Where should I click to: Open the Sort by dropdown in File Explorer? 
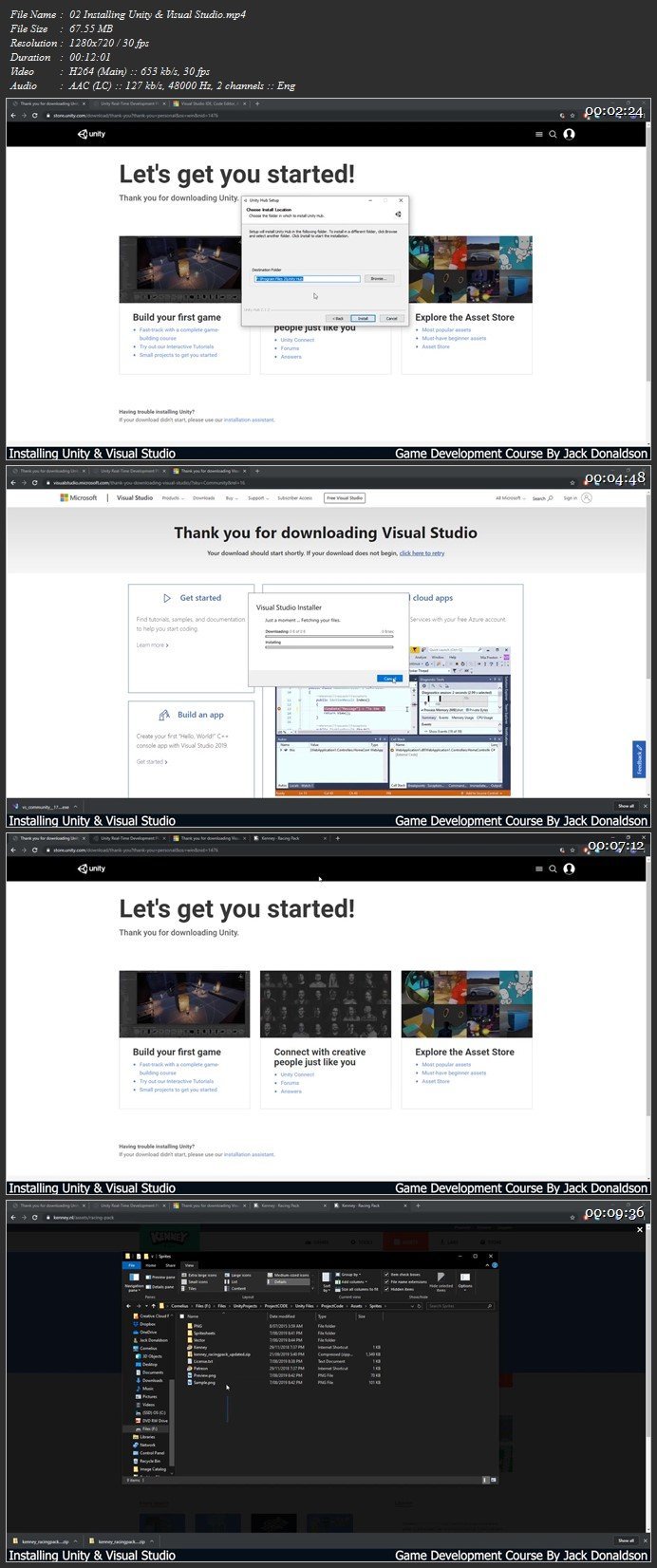(327, 1282)
